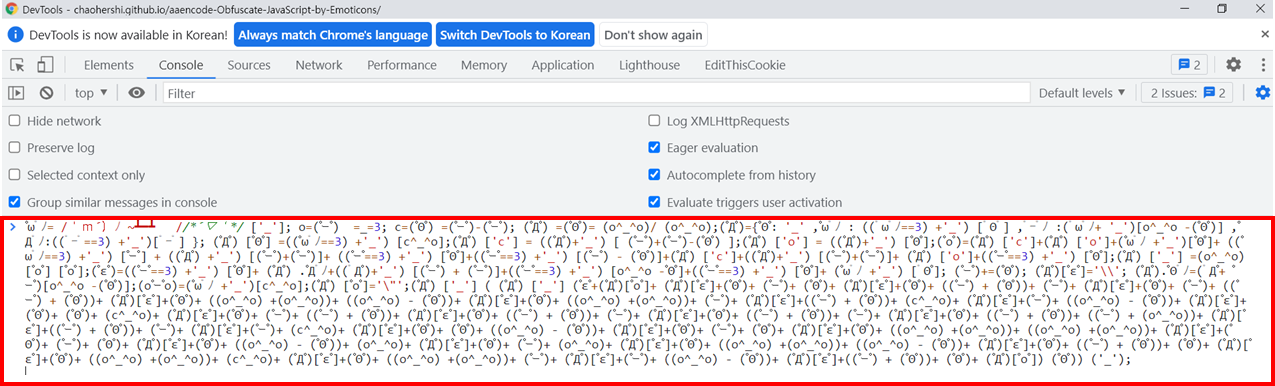Maximize the DevTools window
This screenshot has width=1275, height=386.
(1222, 8)
